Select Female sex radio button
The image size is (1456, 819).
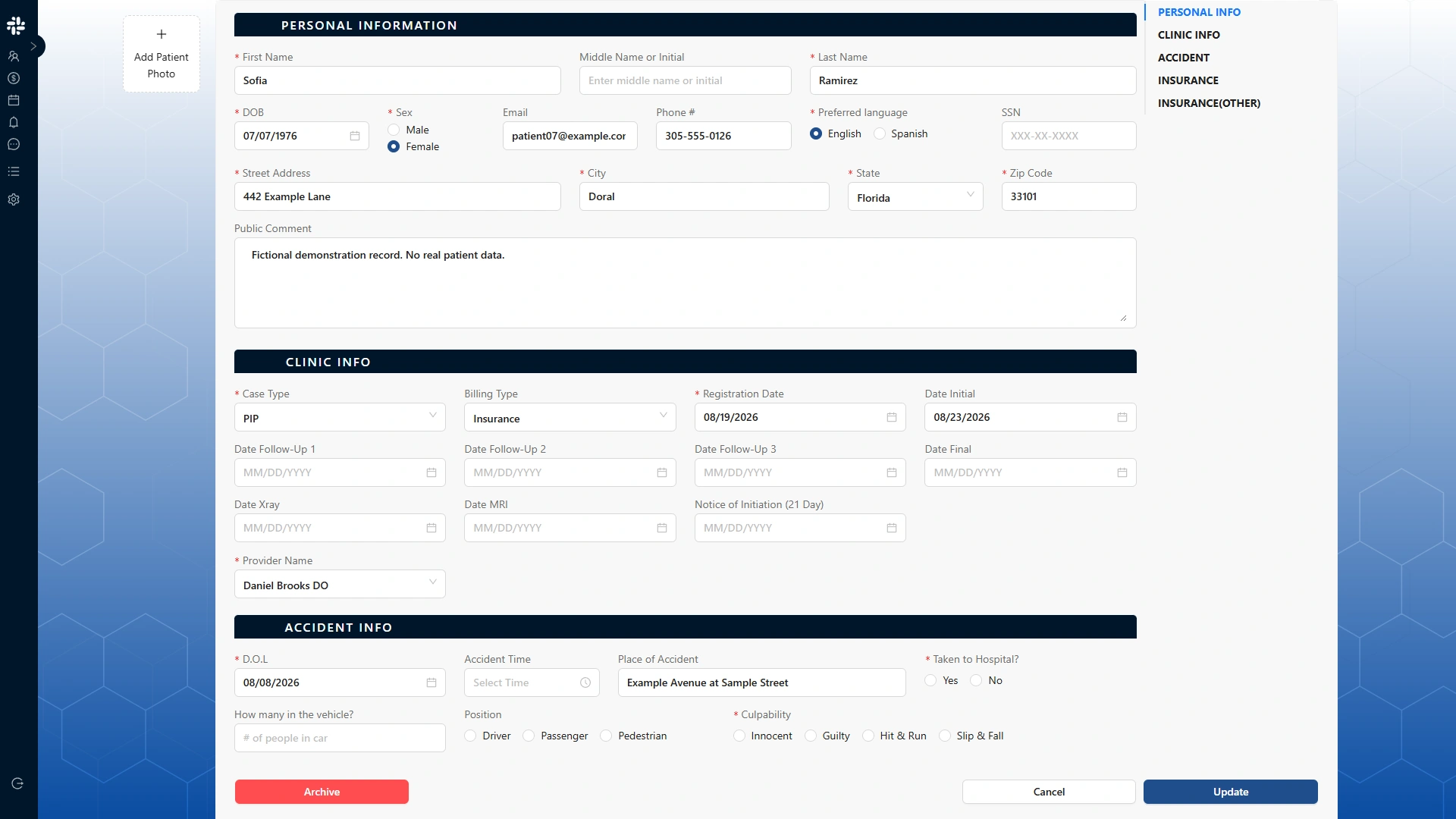pos(394,146)
